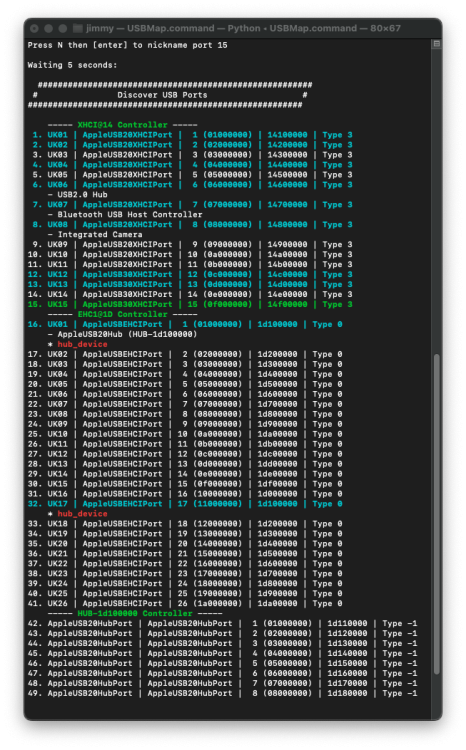Click the 'Waiting 5 seconds:' line
The image size is (466, 750).
coord(72,65)
